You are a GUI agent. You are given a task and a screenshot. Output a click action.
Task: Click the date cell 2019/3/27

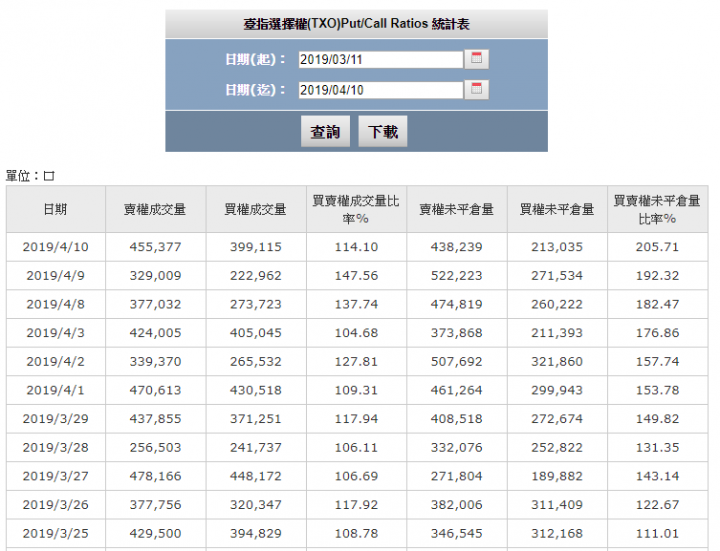[56, 476]
